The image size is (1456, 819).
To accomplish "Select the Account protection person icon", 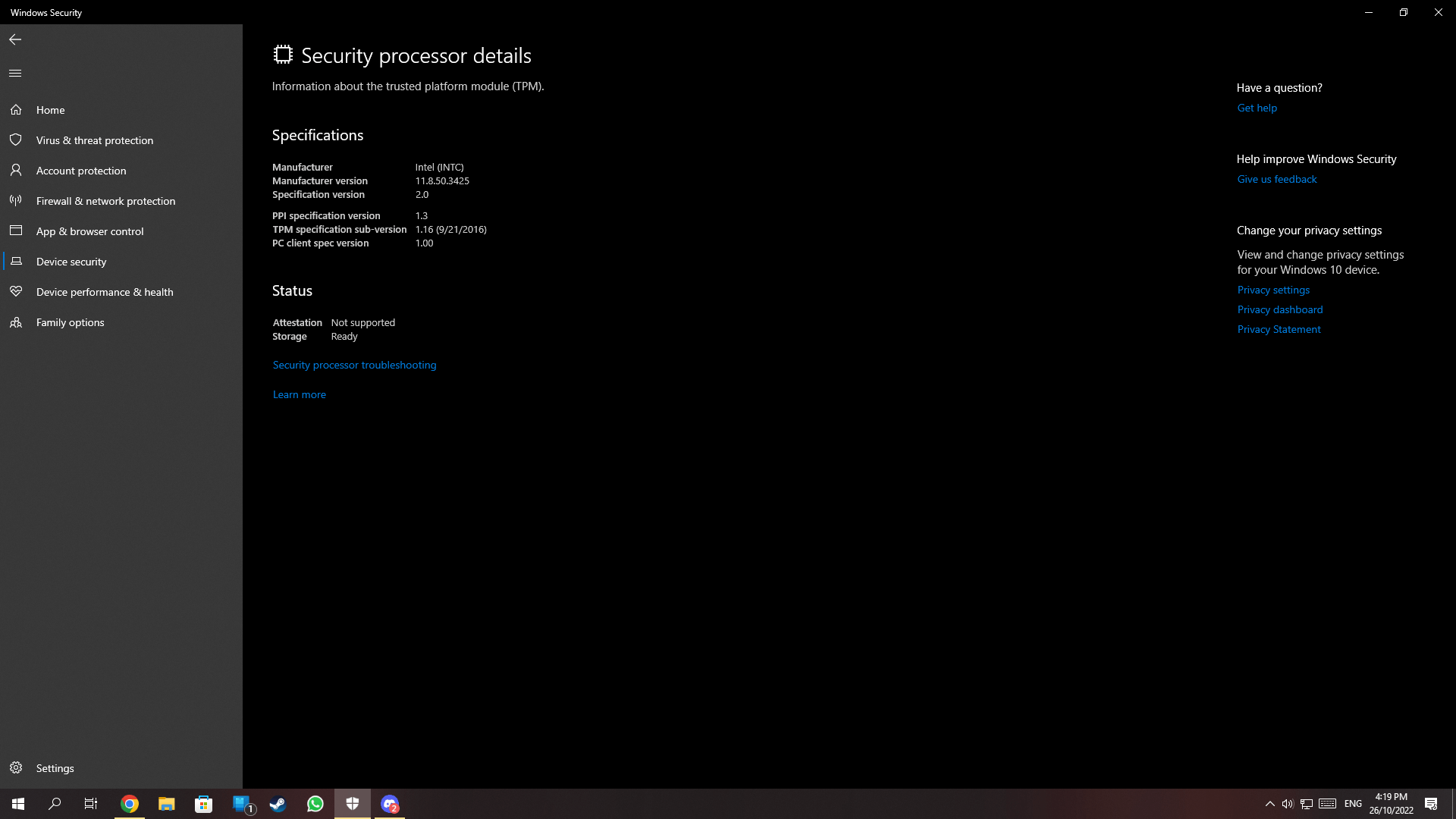I will [x=16, y=171].
